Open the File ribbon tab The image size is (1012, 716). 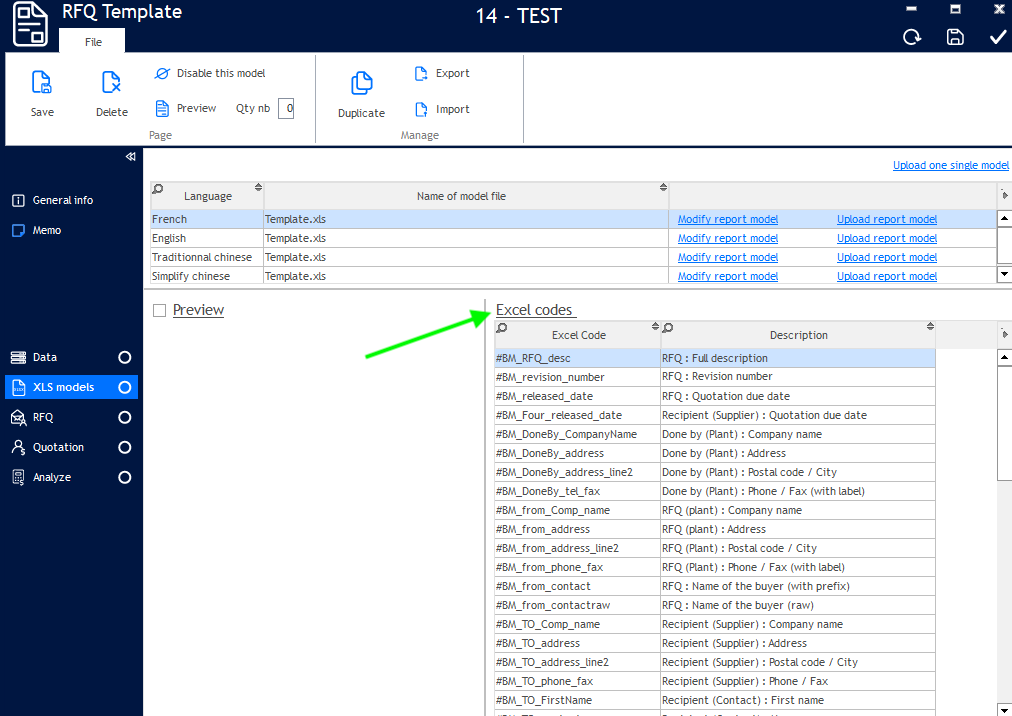(x=93, y=42)
